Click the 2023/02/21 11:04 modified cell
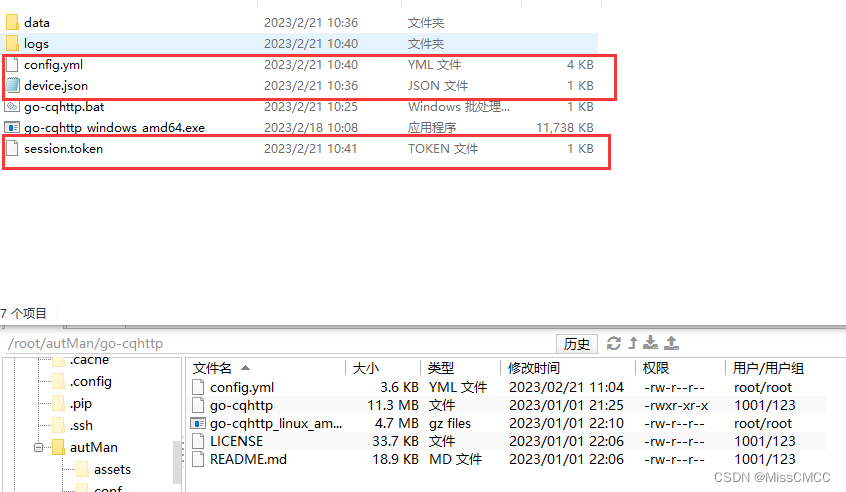This screenshot has width=846, height=492. tap(566, 387)
